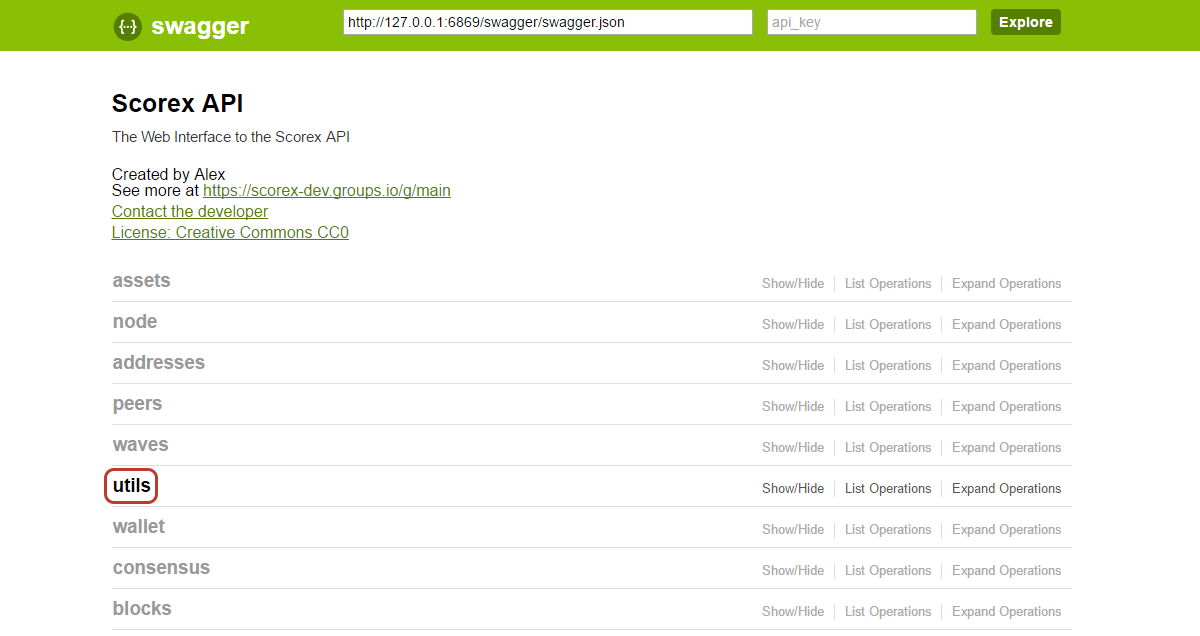1200x636 pixels.
Task: Click the swagger logo icon
Action: pyautogui.click(x=127, y=27)
